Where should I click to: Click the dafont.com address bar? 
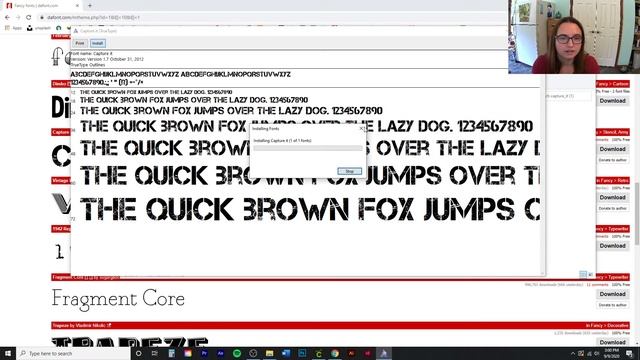[269, 18]
